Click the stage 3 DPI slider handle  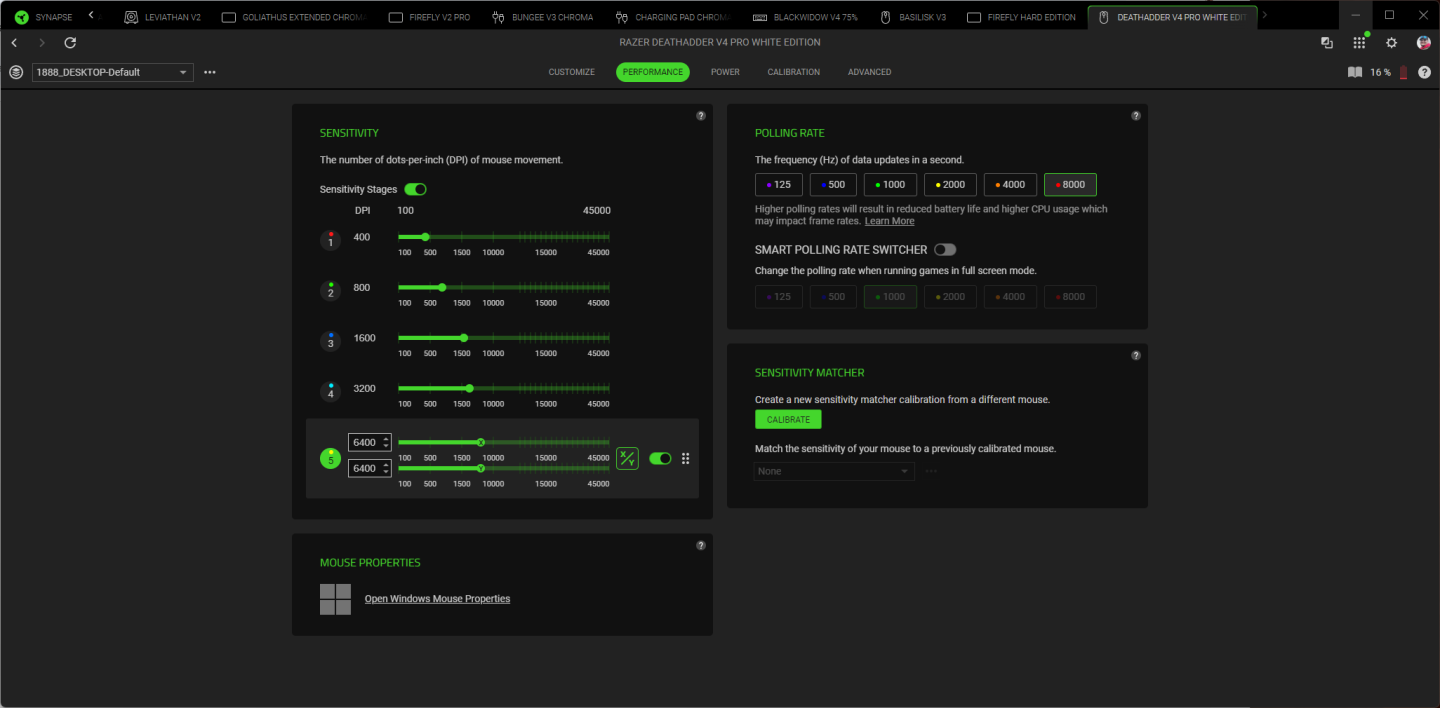tap(463, 337)
